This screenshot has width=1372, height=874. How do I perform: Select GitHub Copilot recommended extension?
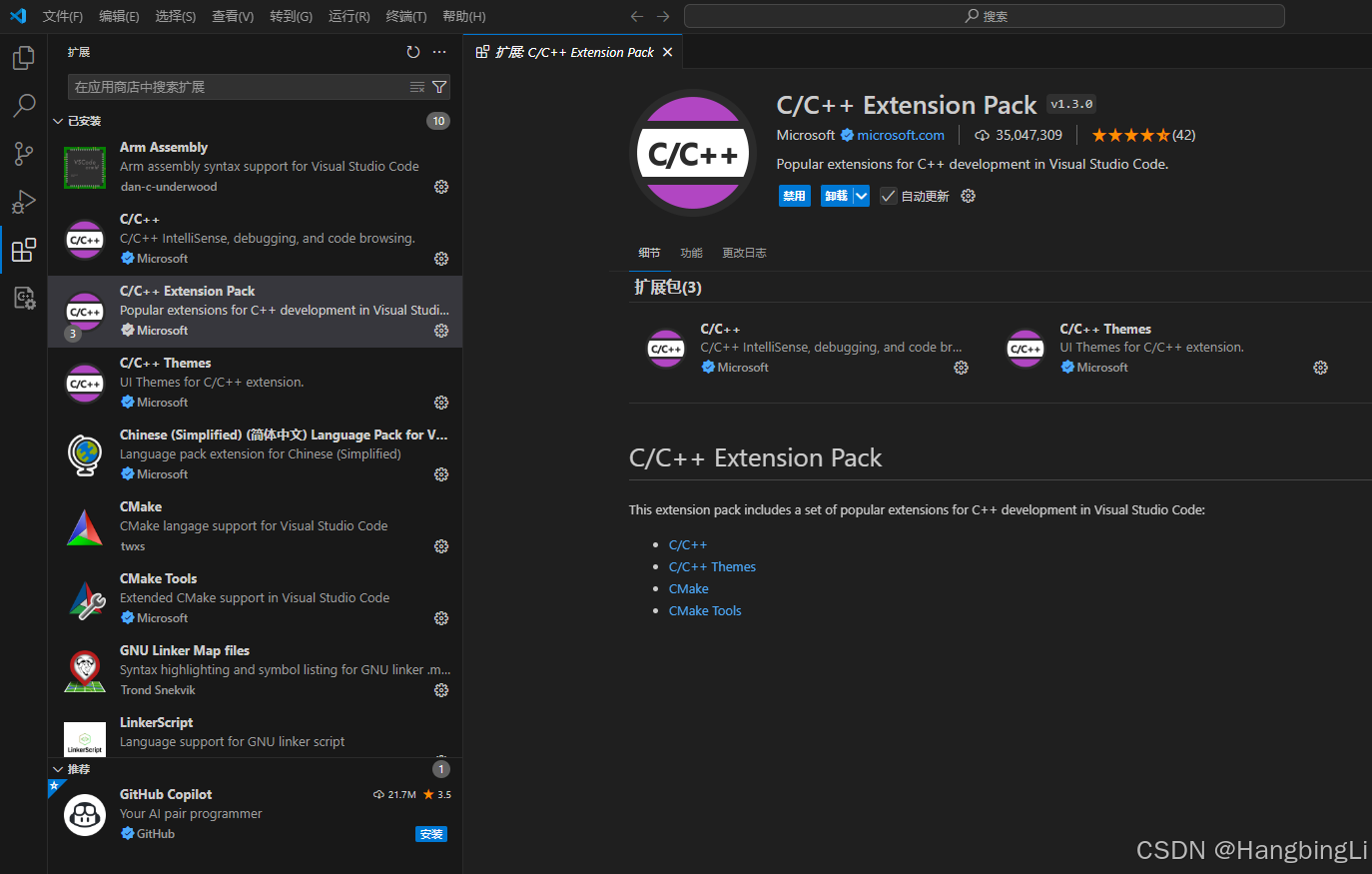tap(255, 815)
